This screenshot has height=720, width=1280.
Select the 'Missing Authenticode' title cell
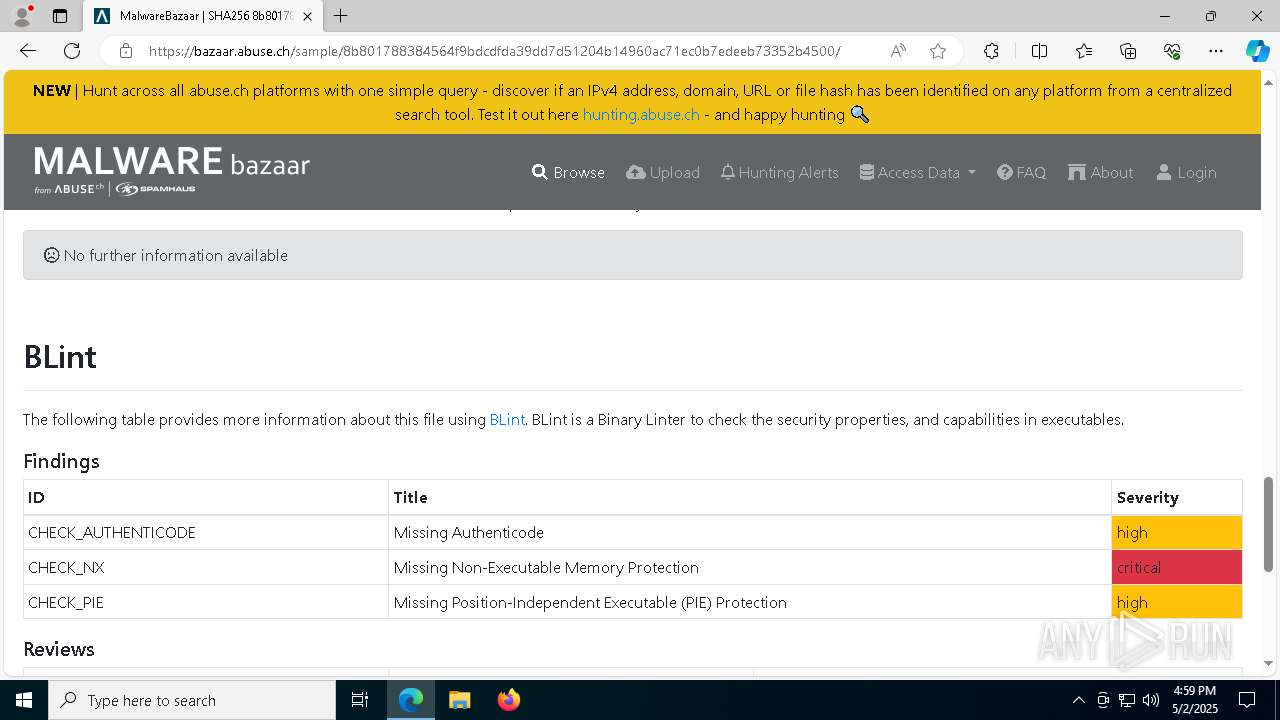click(750, 533)
